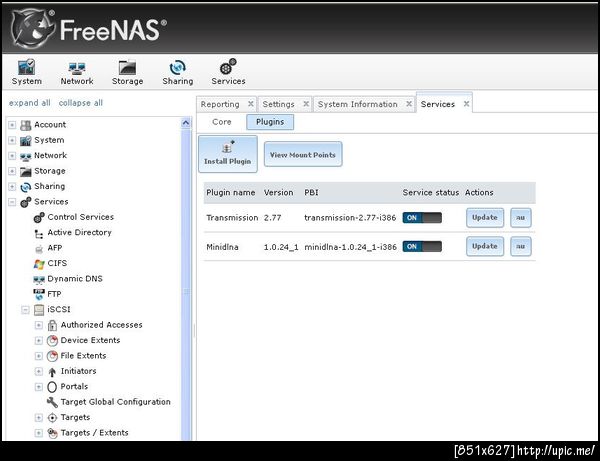Open FTP service icon
This screenshot has width=600, height=461.
(39, 294)
